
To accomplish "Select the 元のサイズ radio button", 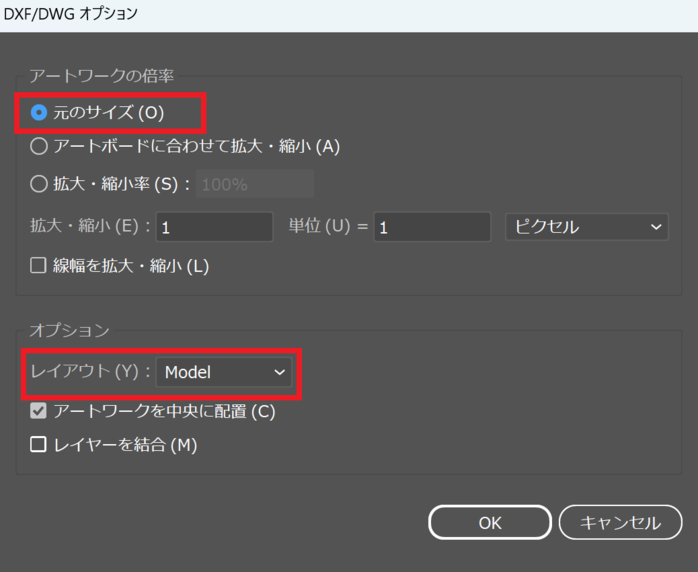I will (x=39, y=112).
